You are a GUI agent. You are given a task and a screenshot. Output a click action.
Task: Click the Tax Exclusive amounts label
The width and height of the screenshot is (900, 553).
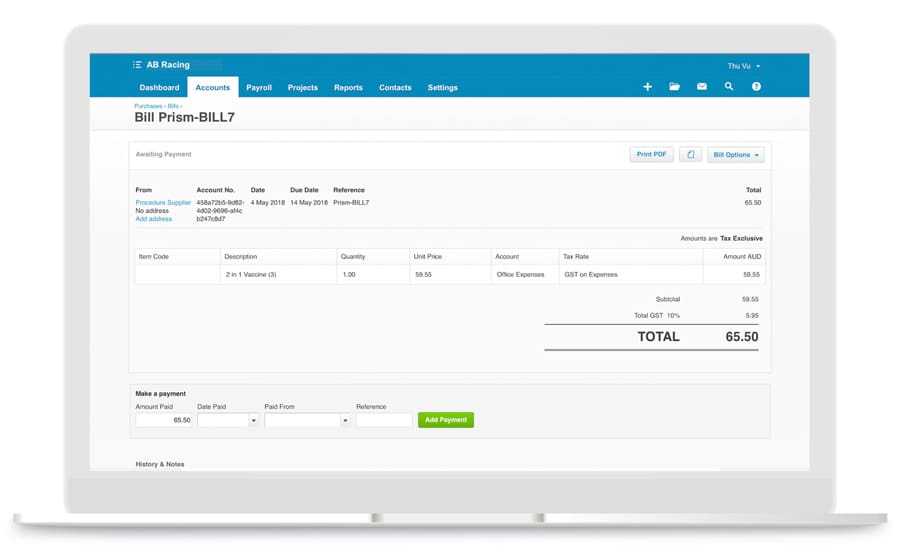tap(741, 238)
